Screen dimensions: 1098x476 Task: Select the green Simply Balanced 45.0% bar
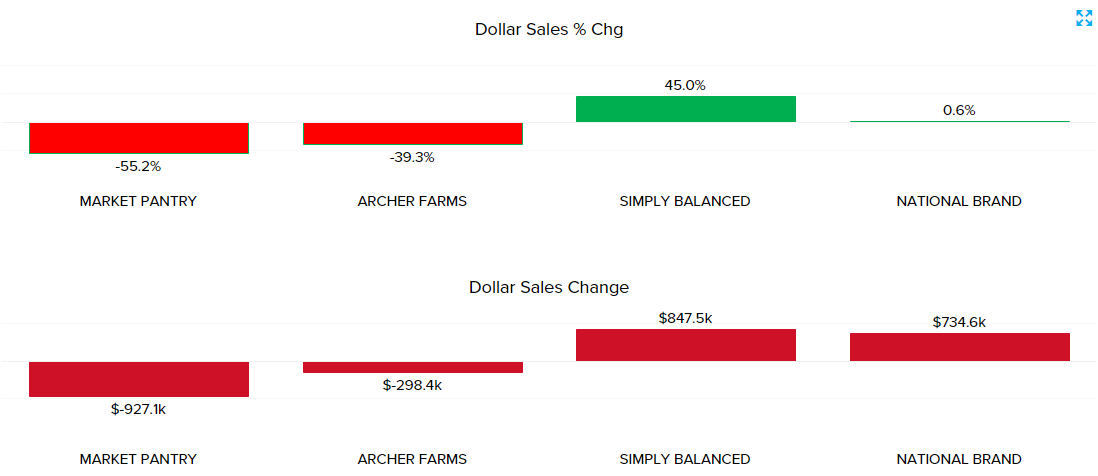[686, 109]
